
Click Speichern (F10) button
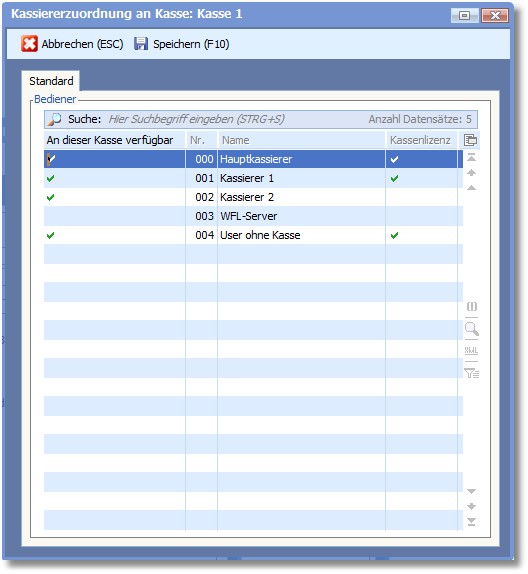click(x=182, y=44)
